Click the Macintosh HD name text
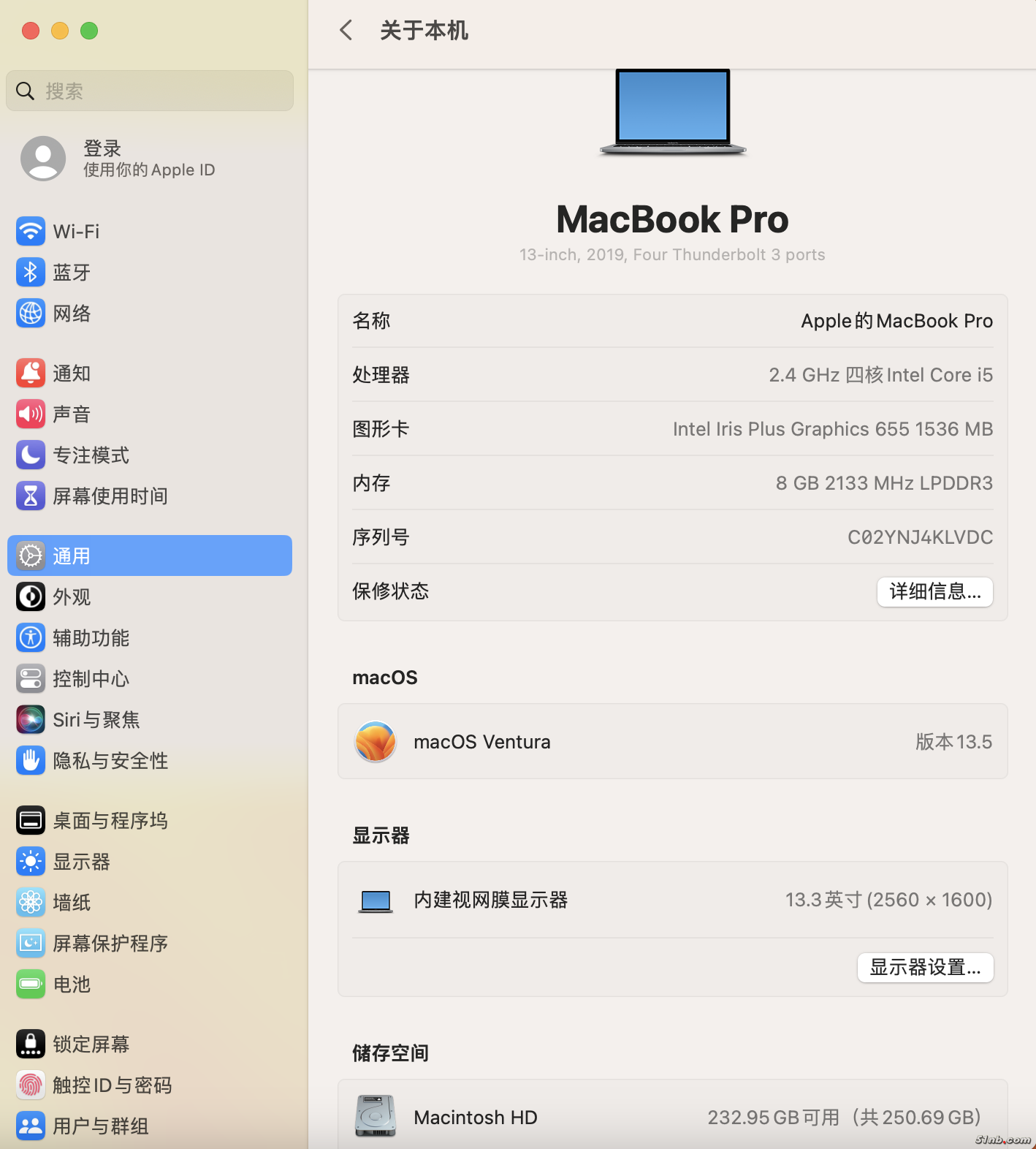Image resolution: width=1036 pixels, height=1149 pixels. 476,1118
